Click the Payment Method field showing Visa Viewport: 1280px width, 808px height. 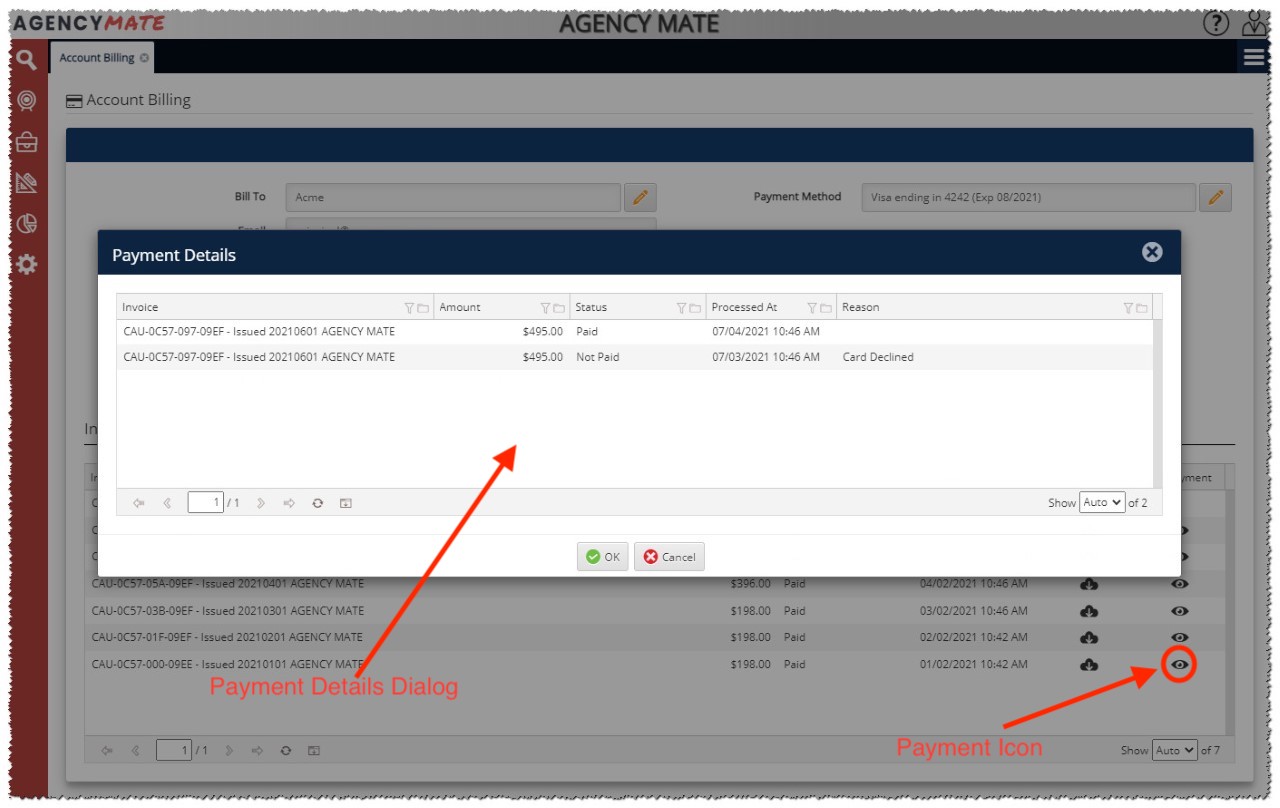[x=1029, y=197]
